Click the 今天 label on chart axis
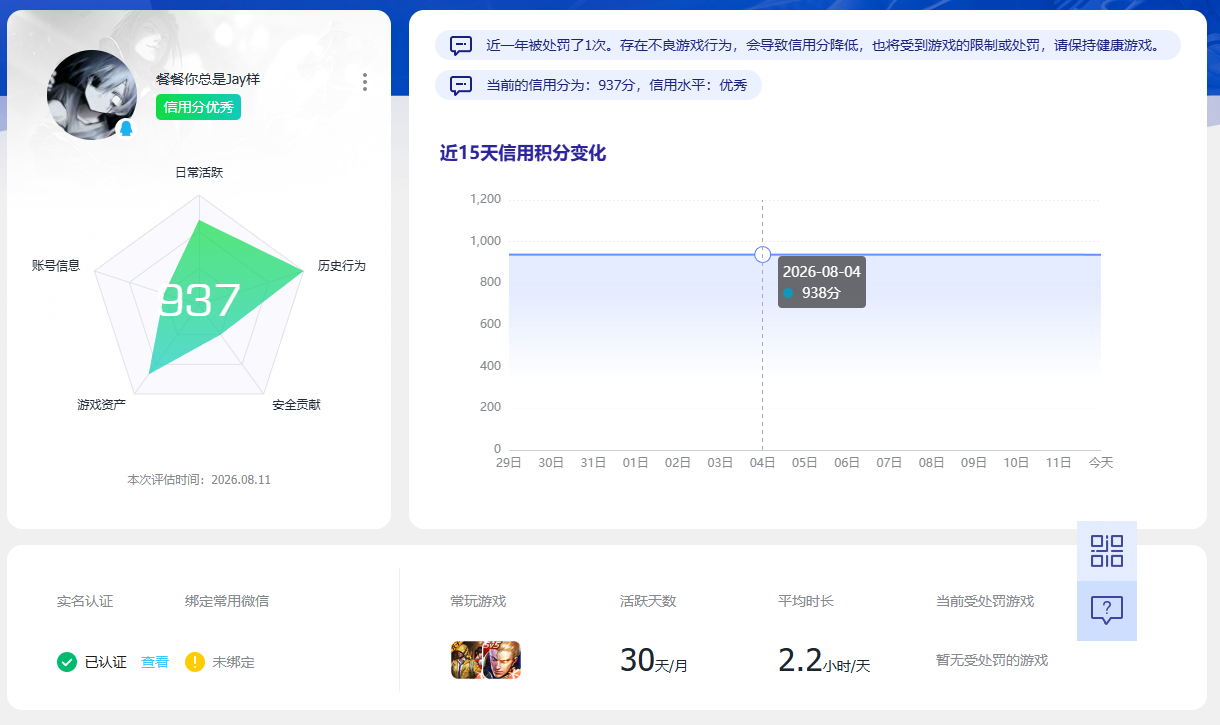The width and height of the screenshot is (1220, 725). click(1101, 463)
